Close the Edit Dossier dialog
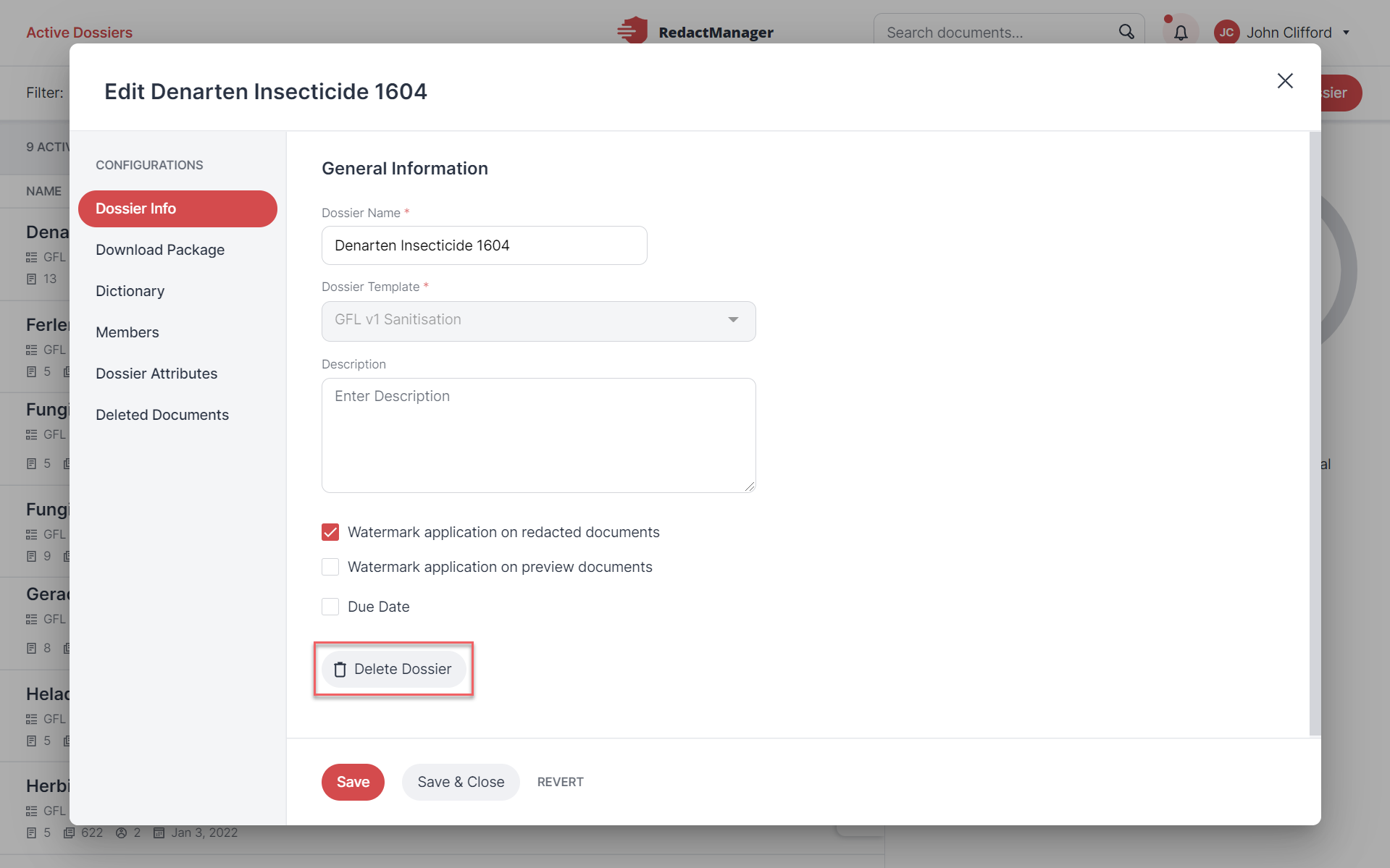The image size is (1390, 868). [x=1285, y=80]
